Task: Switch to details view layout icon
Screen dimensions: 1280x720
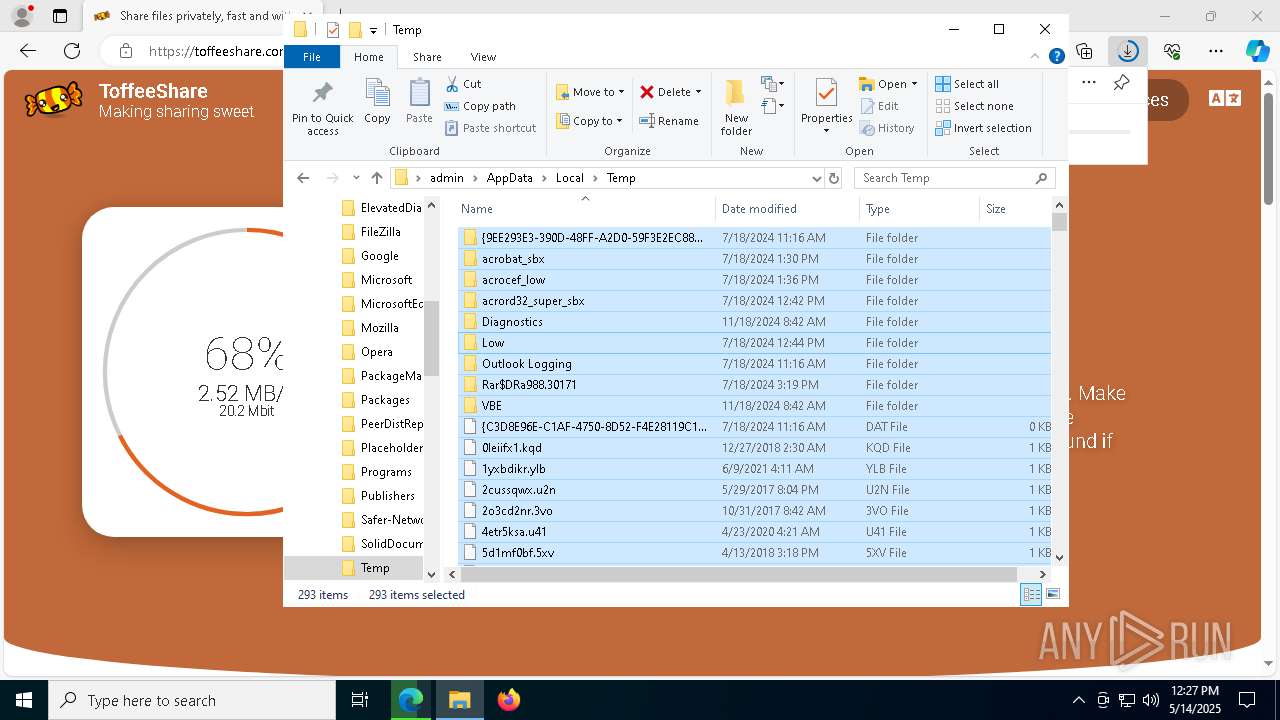Action: [1031, 595]
